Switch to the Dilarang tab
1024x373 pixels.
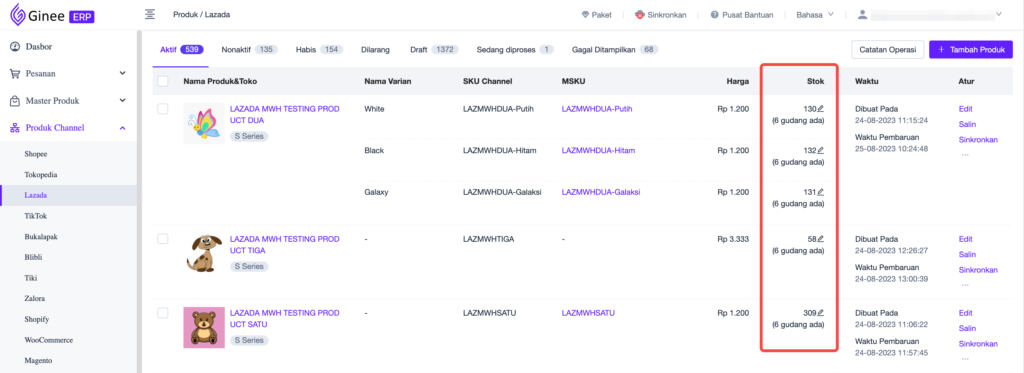coord(376,50)
